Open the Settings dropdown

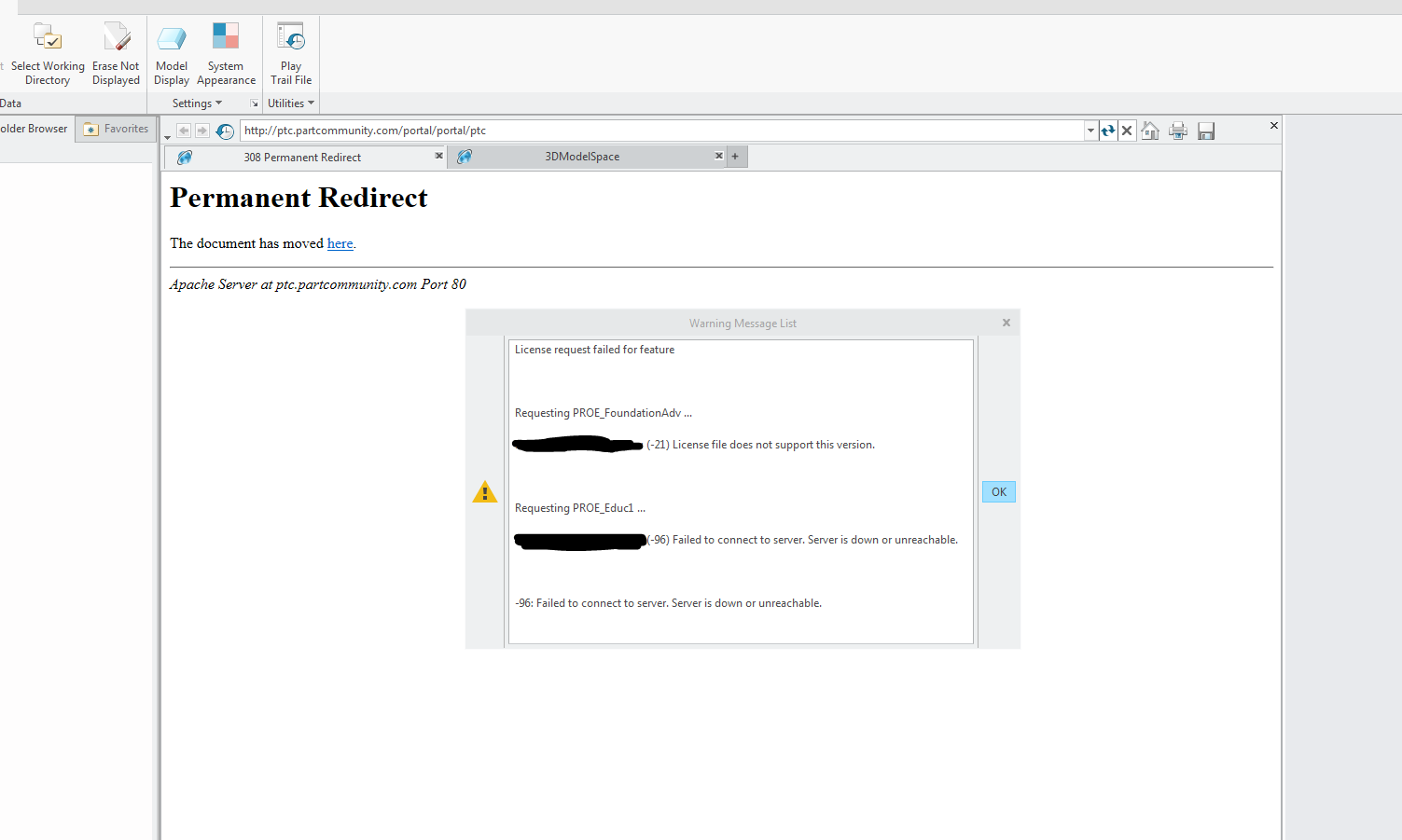[195, 103]
